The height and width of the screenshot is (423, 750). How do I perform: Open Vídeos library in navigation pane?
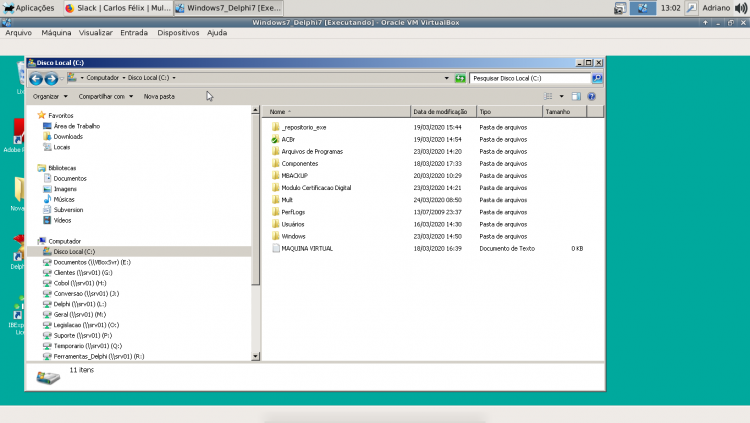coord(62,220)
